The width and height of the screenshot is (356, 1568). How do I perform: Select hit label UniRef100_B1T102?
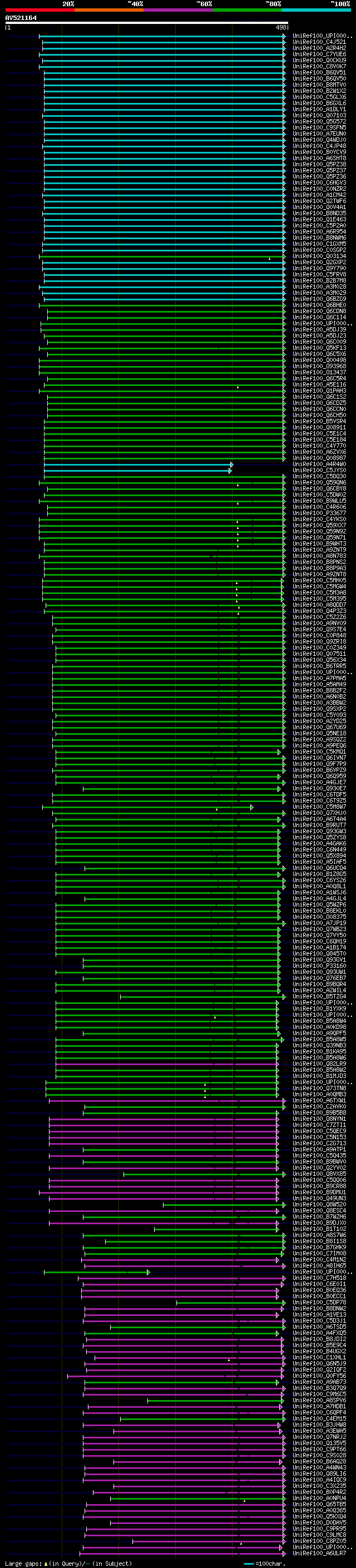319,1229
